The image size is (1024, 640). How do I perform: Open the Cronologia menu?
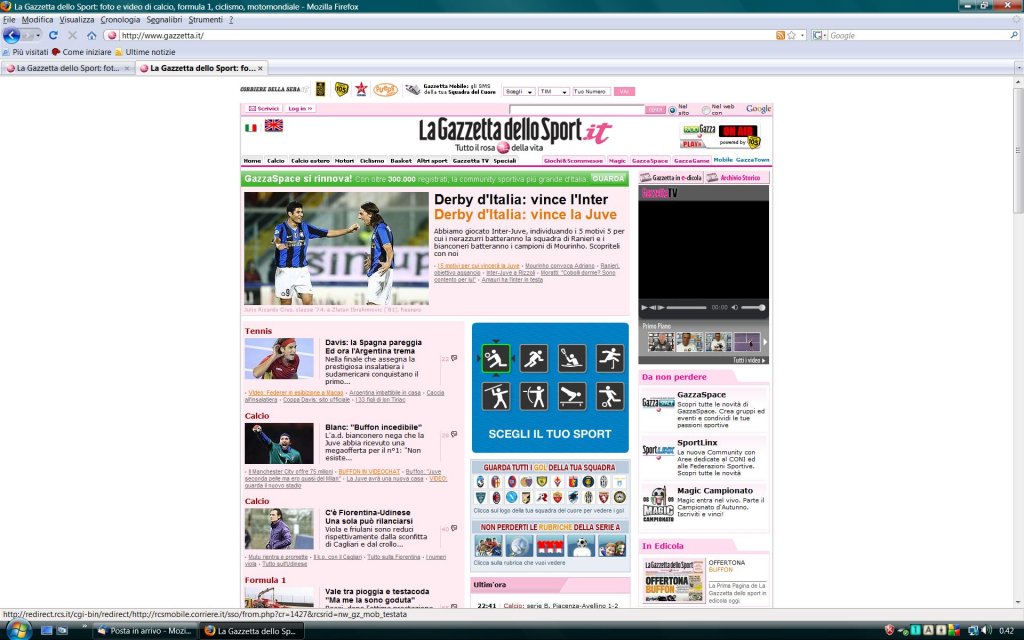[x=120, y=20]
